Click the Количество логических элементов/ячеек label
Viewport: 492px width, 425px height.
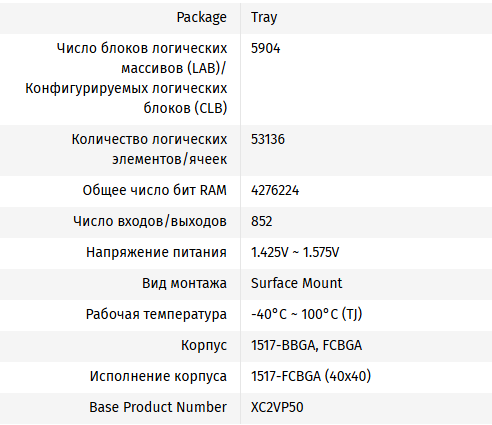point(149,149)
